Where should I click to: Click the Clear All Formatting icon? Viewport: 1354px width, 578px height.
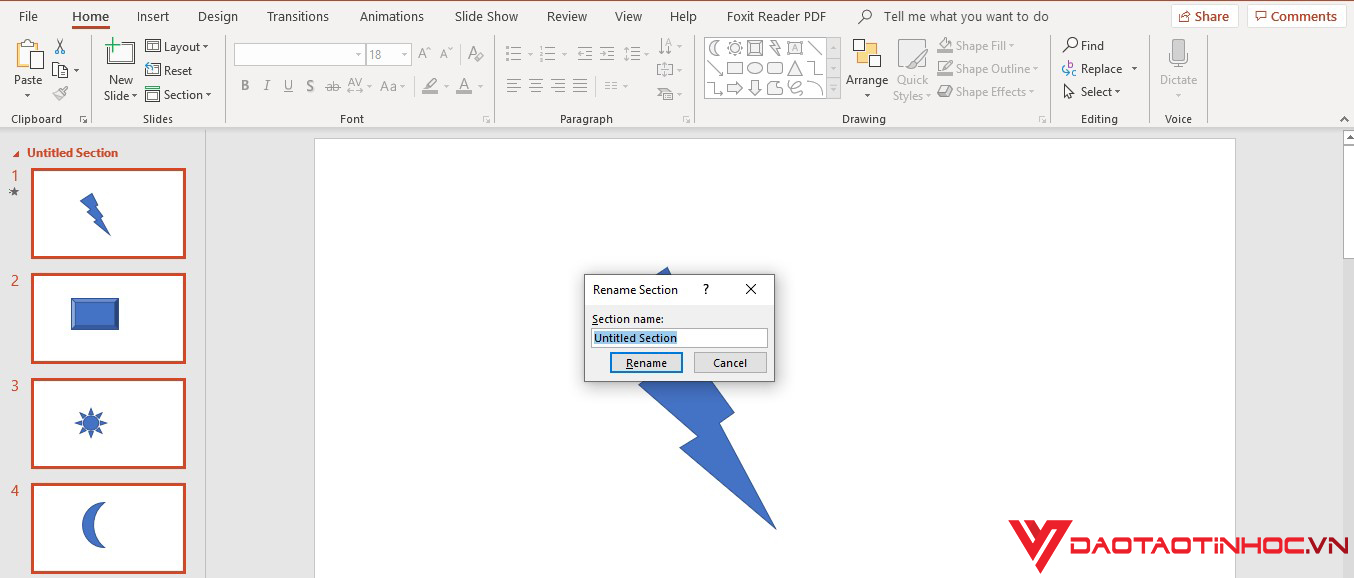(475, 54)
